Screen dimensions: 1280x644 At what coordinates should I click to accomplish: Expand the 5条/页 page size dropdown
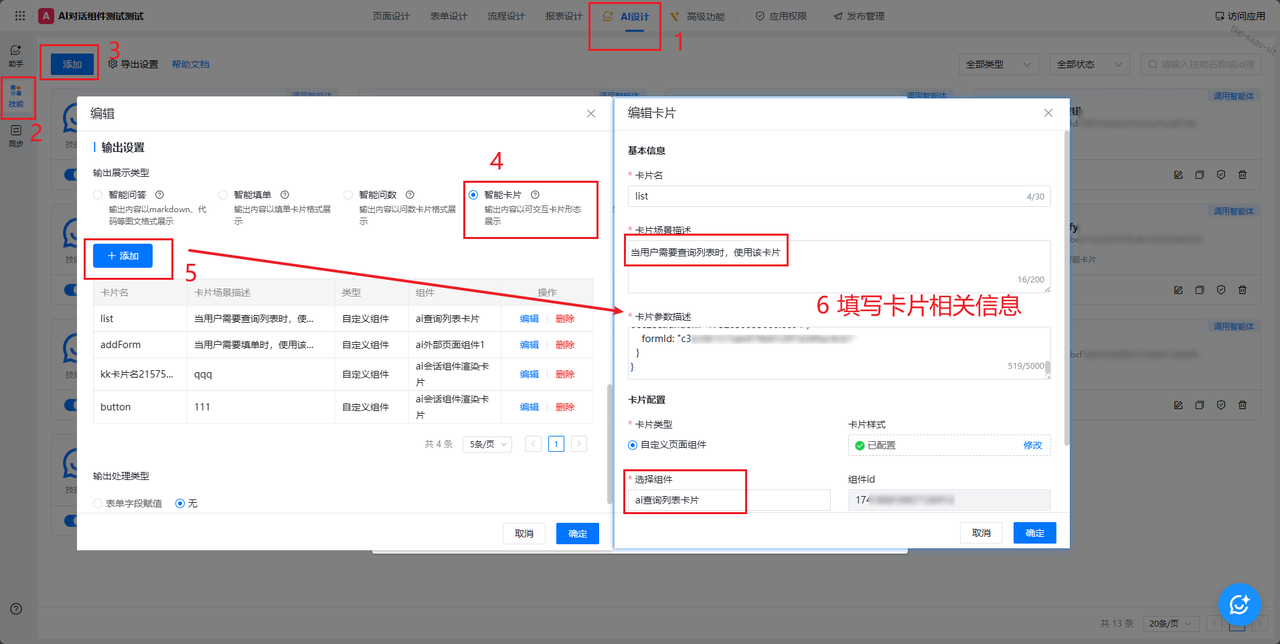coord(486,444)
